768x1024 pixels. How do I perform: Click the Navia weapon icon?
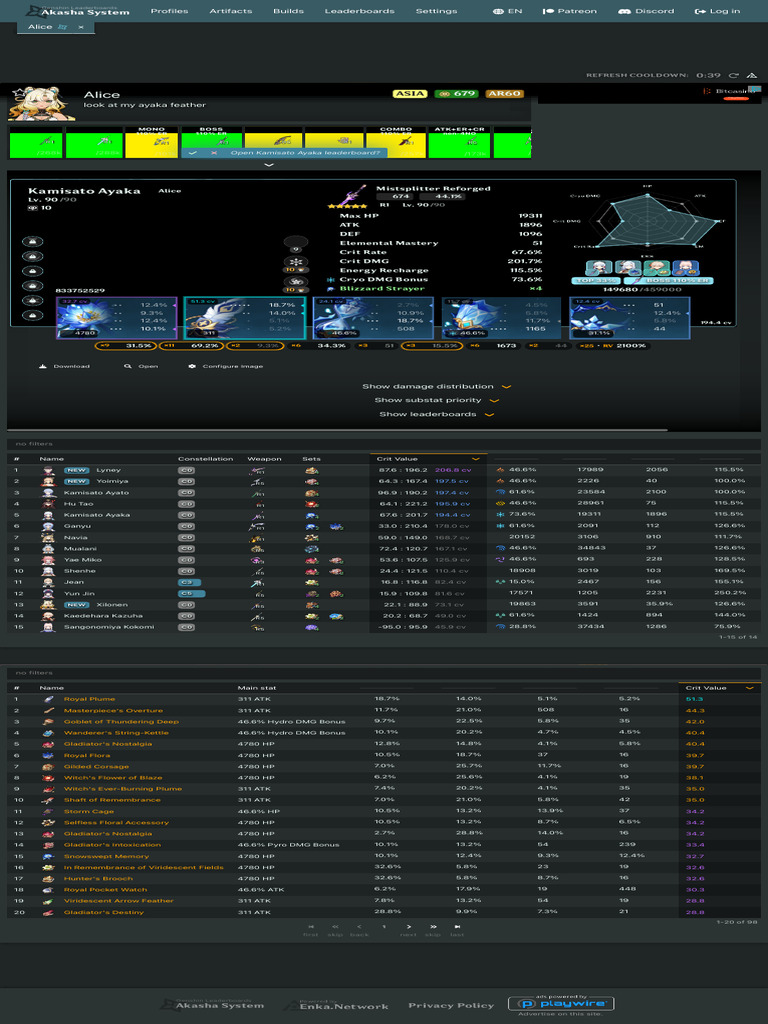click(257, 537)
